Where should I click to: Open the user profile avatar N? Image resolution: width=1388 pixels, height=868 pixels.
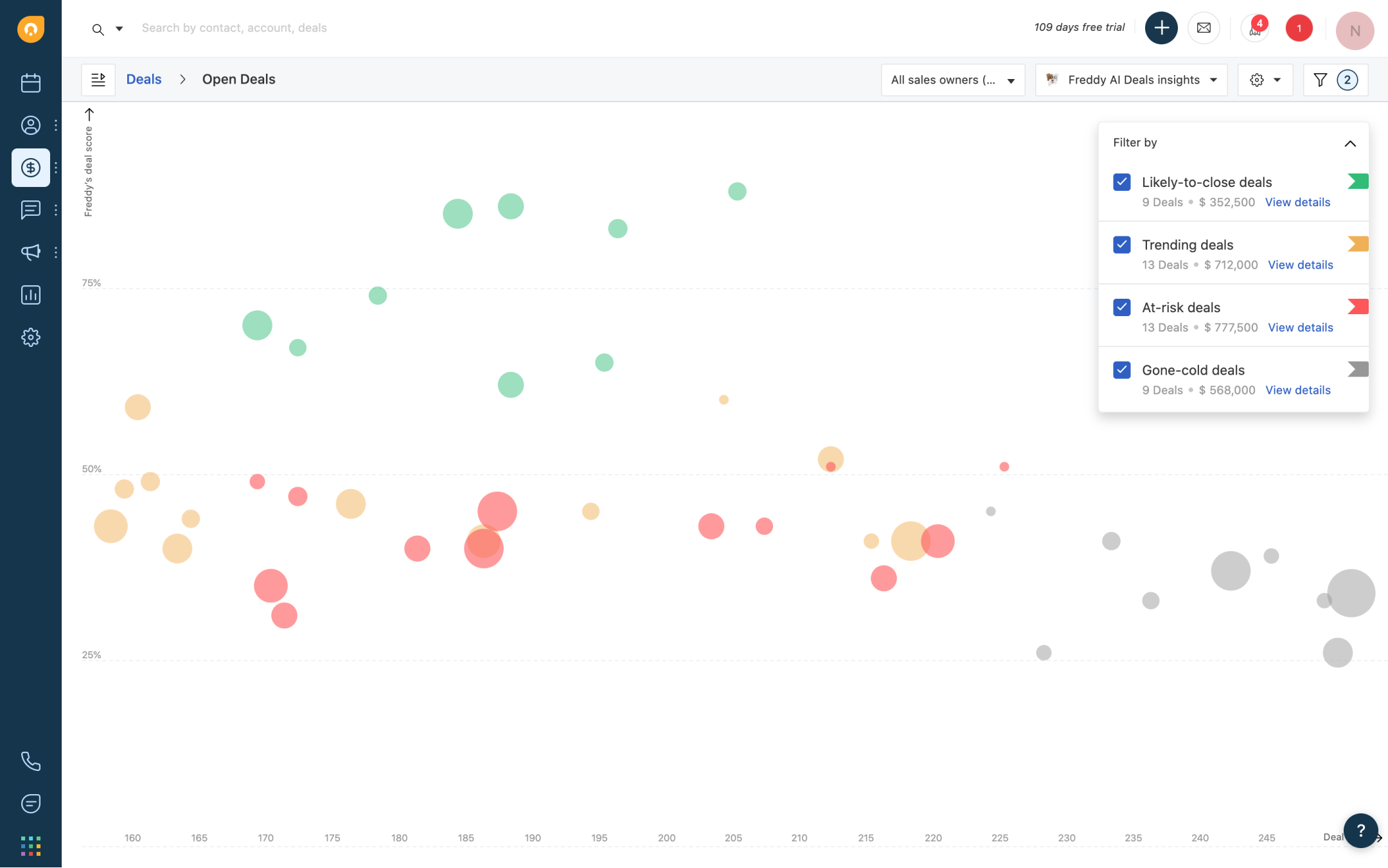click(x=1355, y=31)
